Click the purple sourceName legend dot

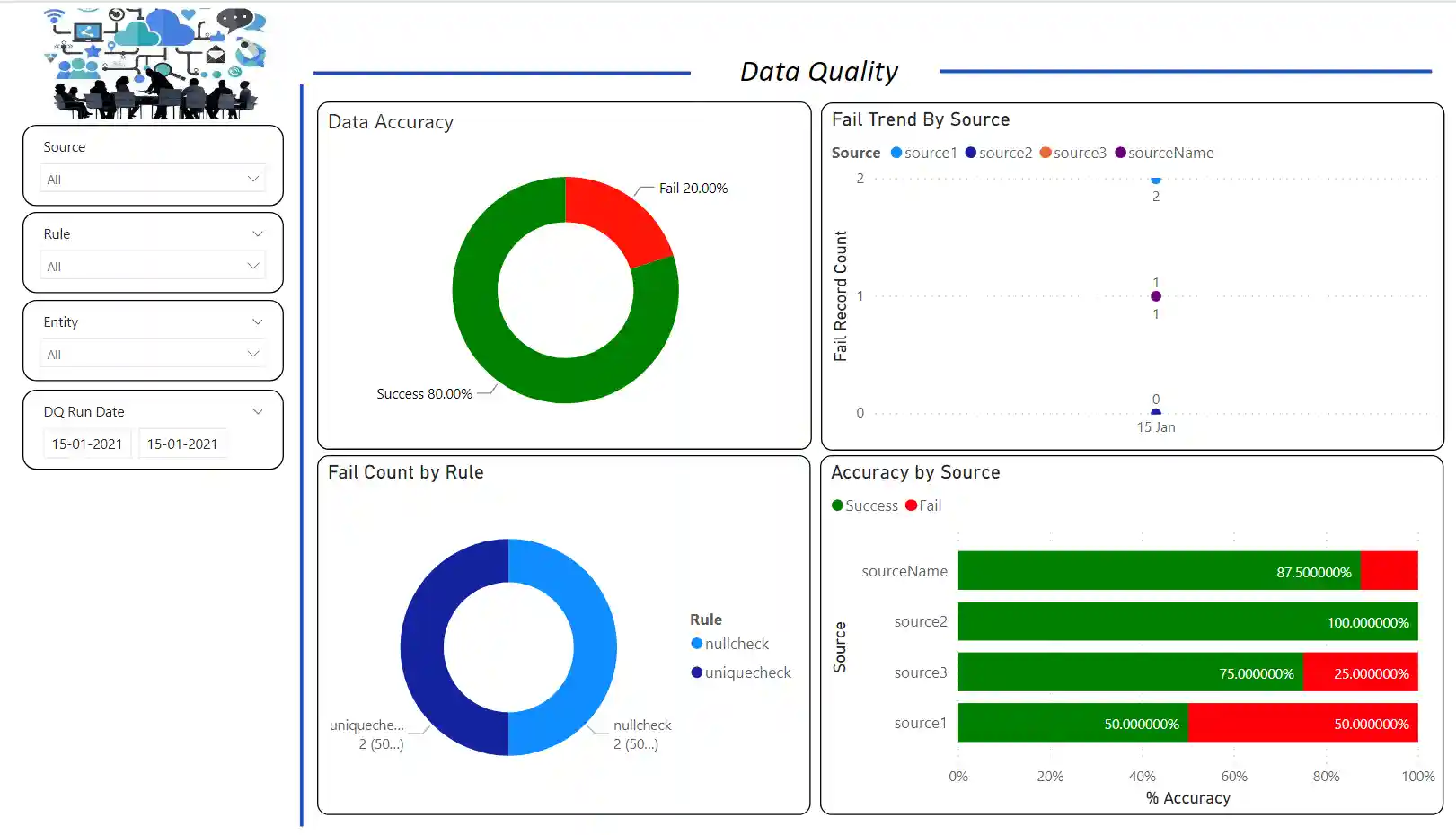pyautogui.click(x=1120, y=153)
